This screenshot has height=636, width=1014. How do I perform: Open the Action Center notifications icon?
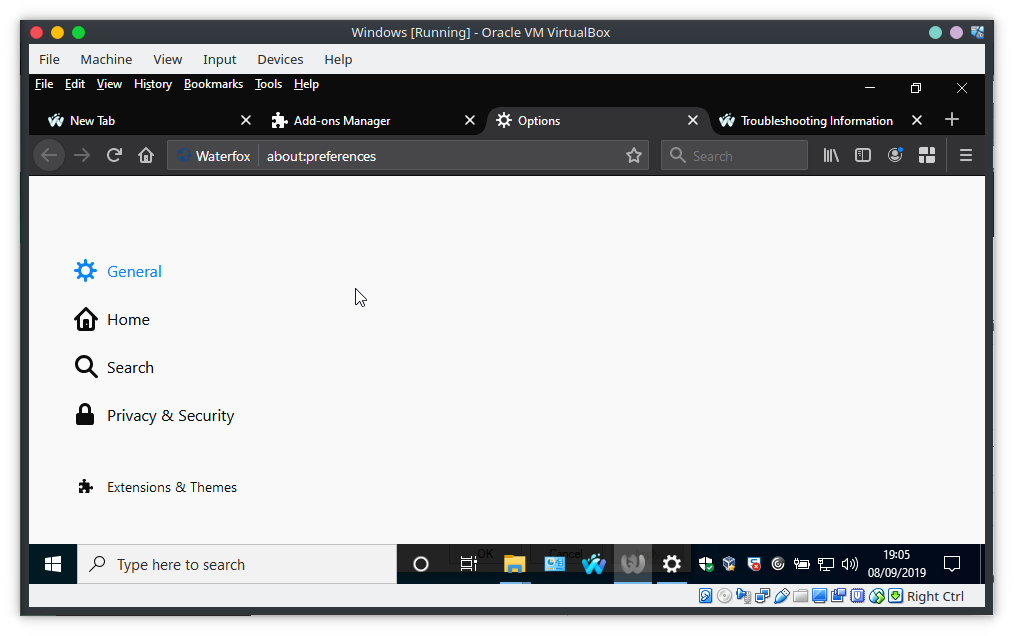(952, 564)
